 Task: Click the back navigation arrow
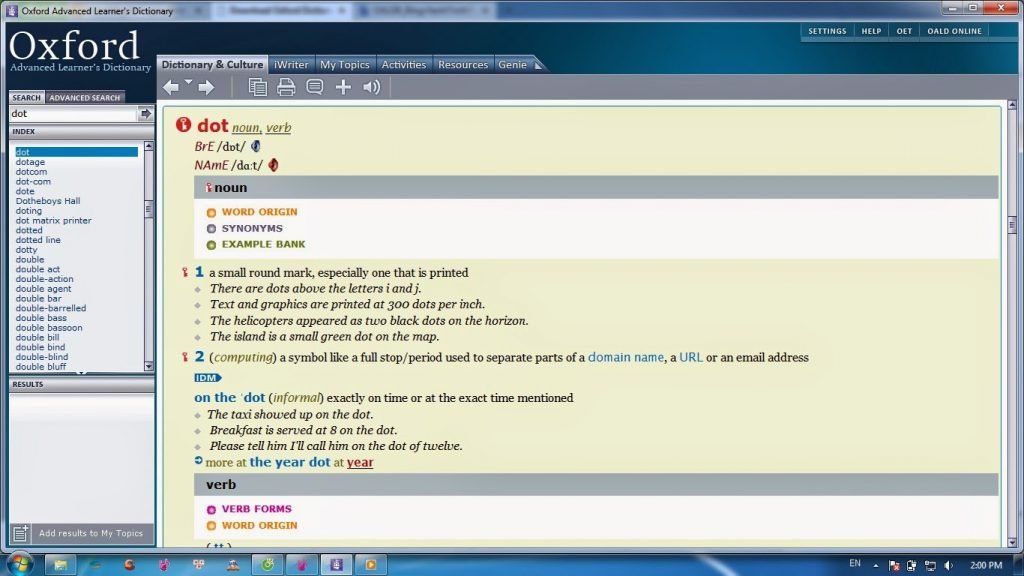pos(171,88)
